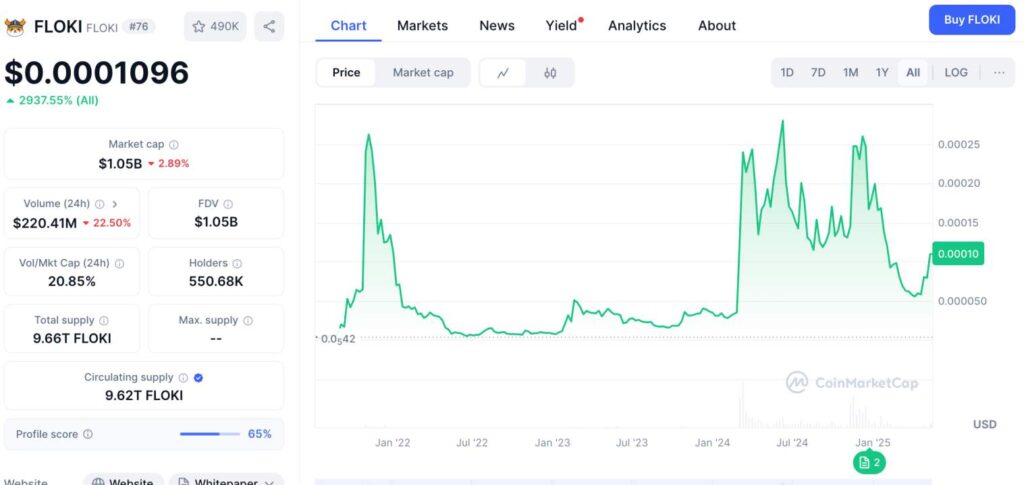Click Holders info icon
Image resolution: width=1024 pixels, height=485 pixels.
237,264
